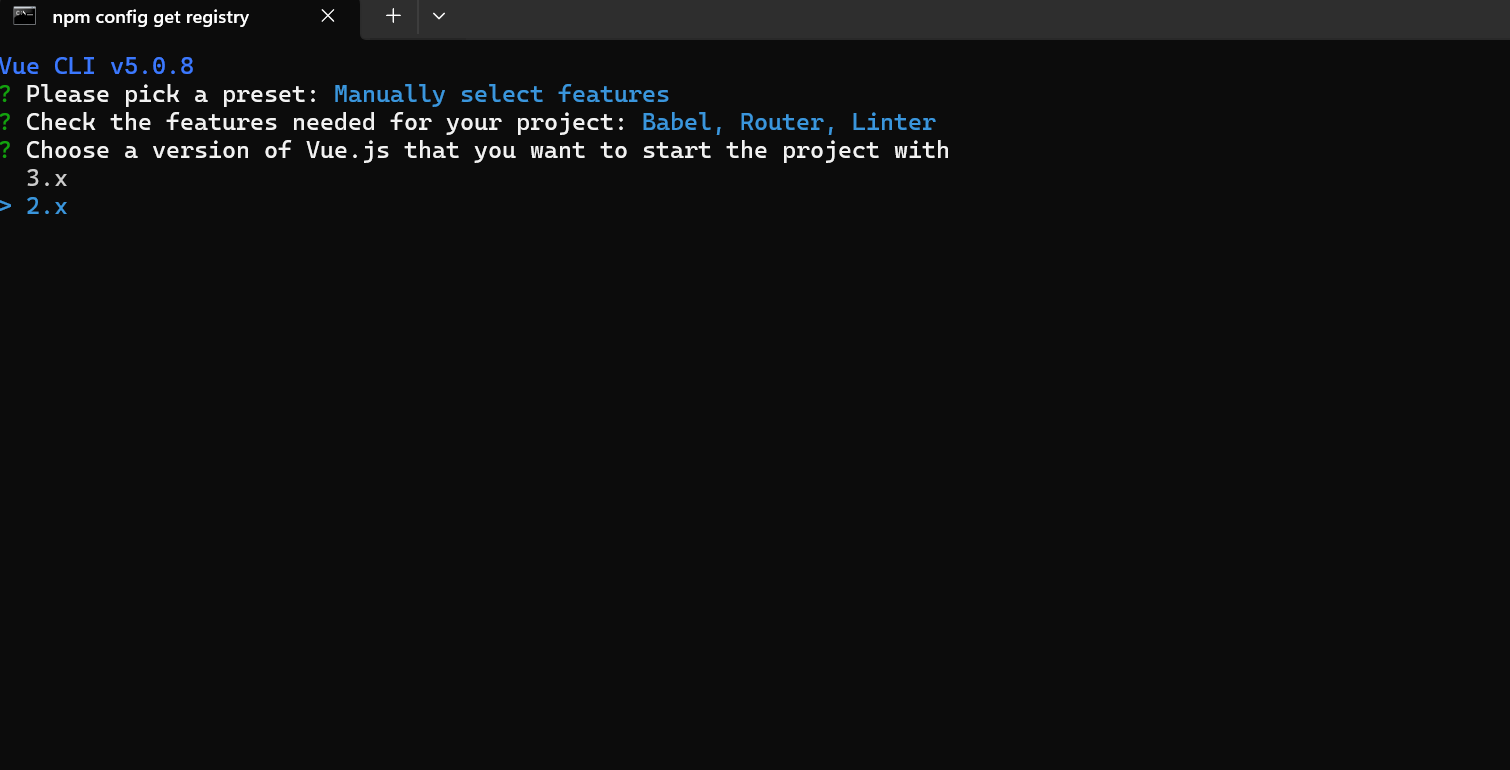
Task: Click the "Choose a version of Vue.js" prompt
Action: (487, 151)
